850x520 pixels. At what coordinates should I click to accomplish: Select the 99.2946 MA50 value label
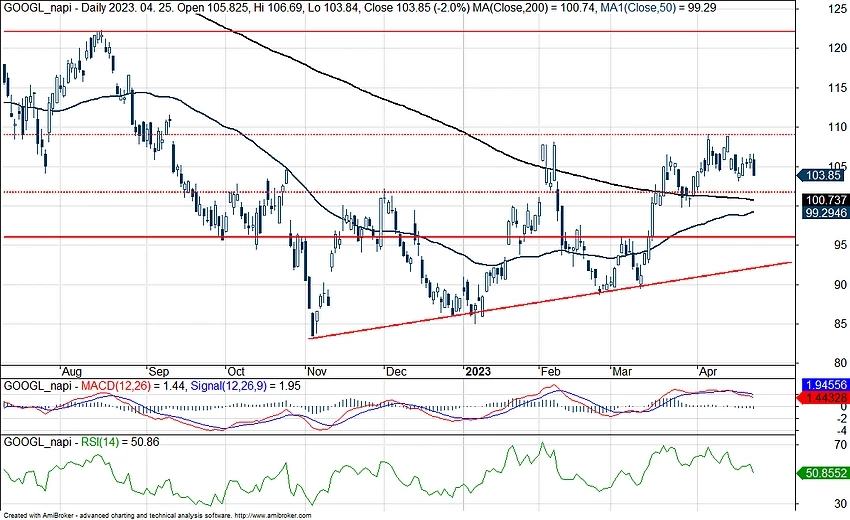point(824,213)
